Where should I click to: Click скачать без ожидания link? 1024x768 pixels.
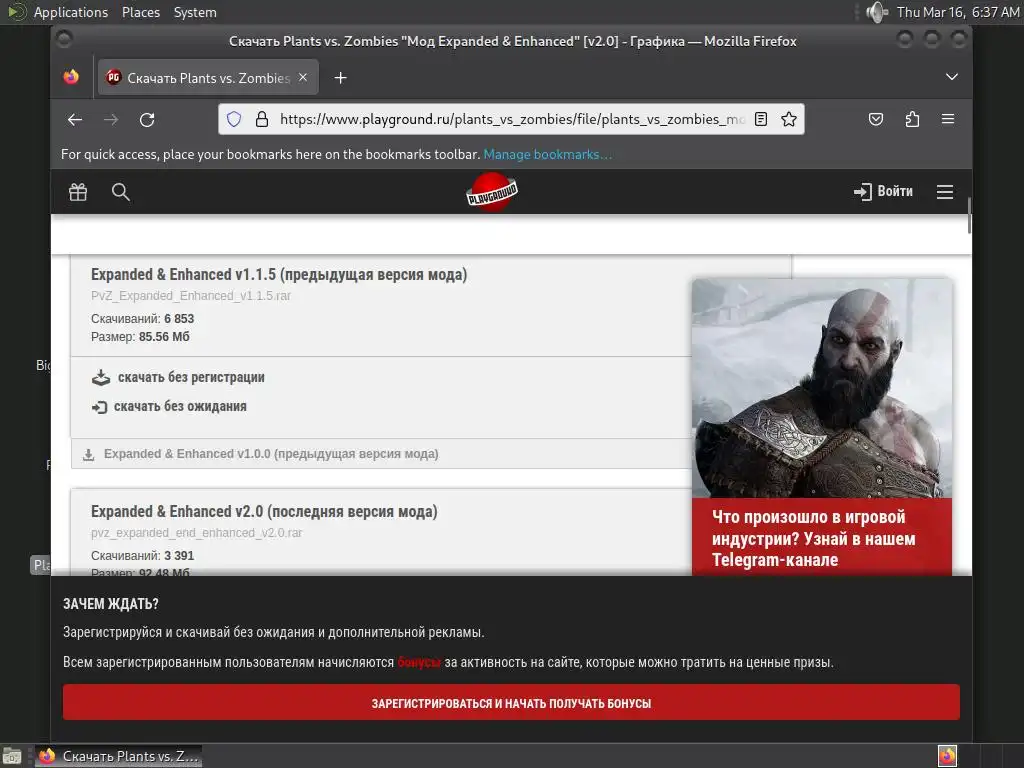pos(180,406)
